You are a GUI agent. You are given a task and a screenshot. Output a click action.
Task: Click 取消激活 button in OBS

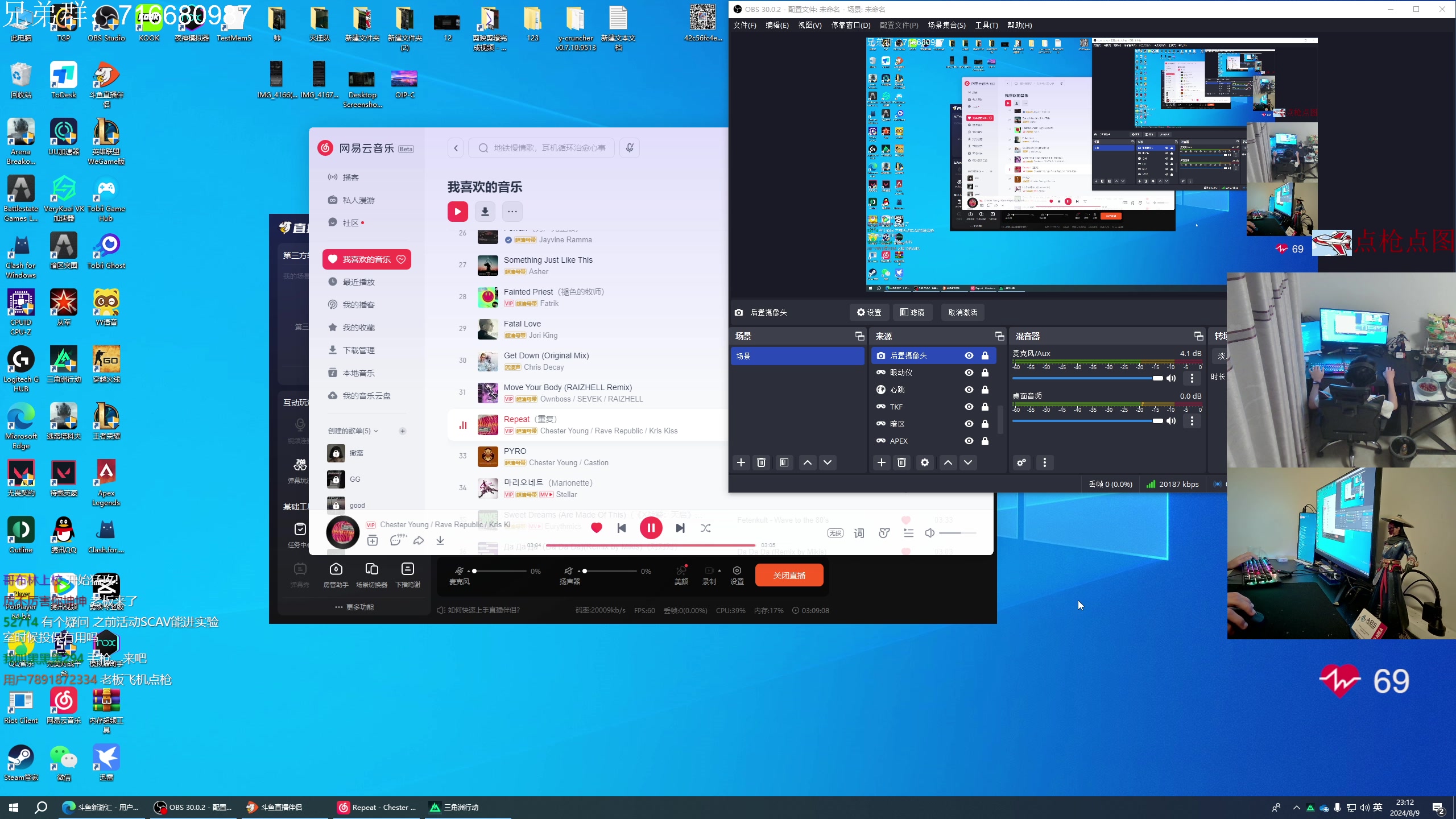point(963,312)
